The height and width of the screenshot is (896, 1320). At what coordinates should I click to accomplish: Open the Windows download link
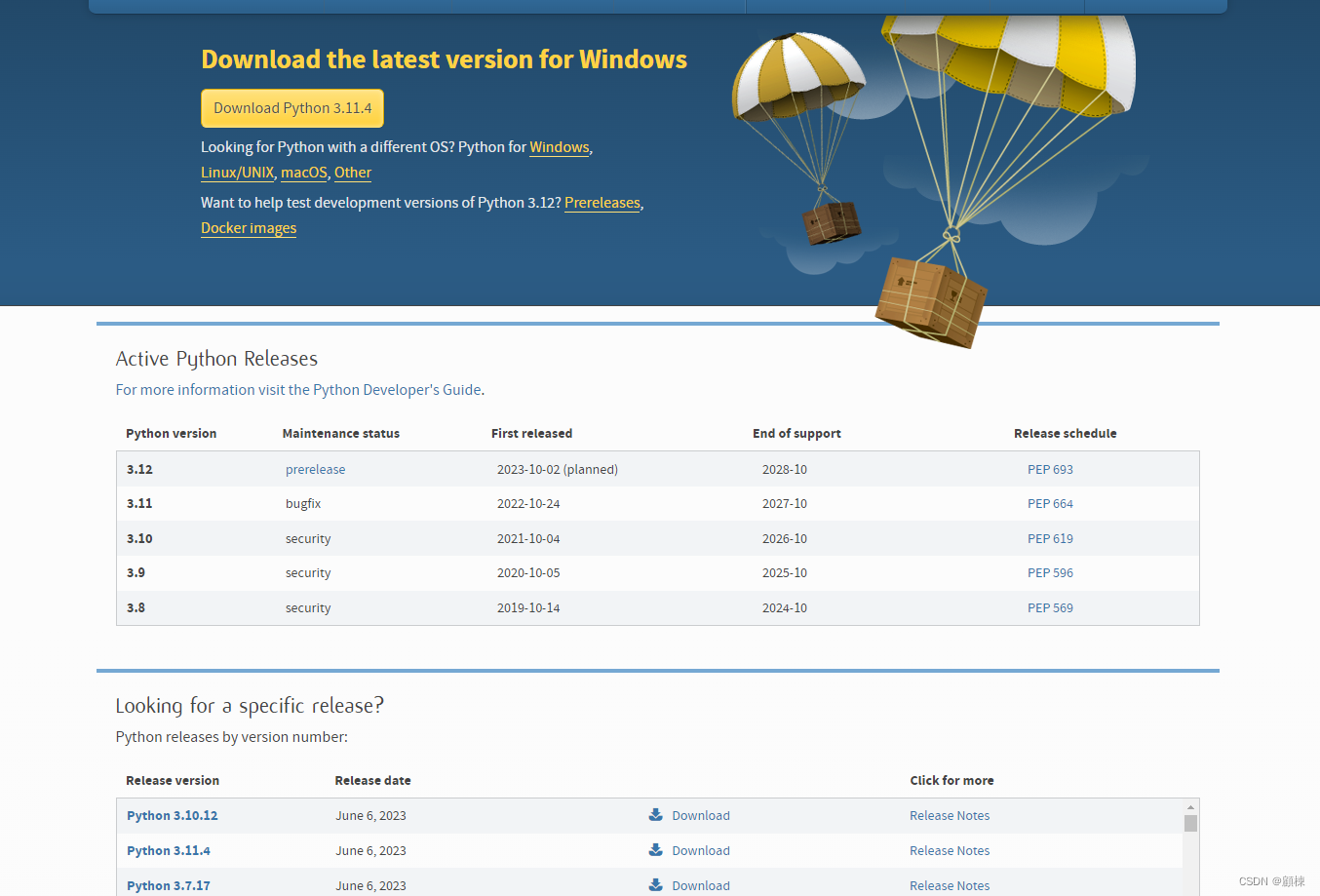point(560,147)
